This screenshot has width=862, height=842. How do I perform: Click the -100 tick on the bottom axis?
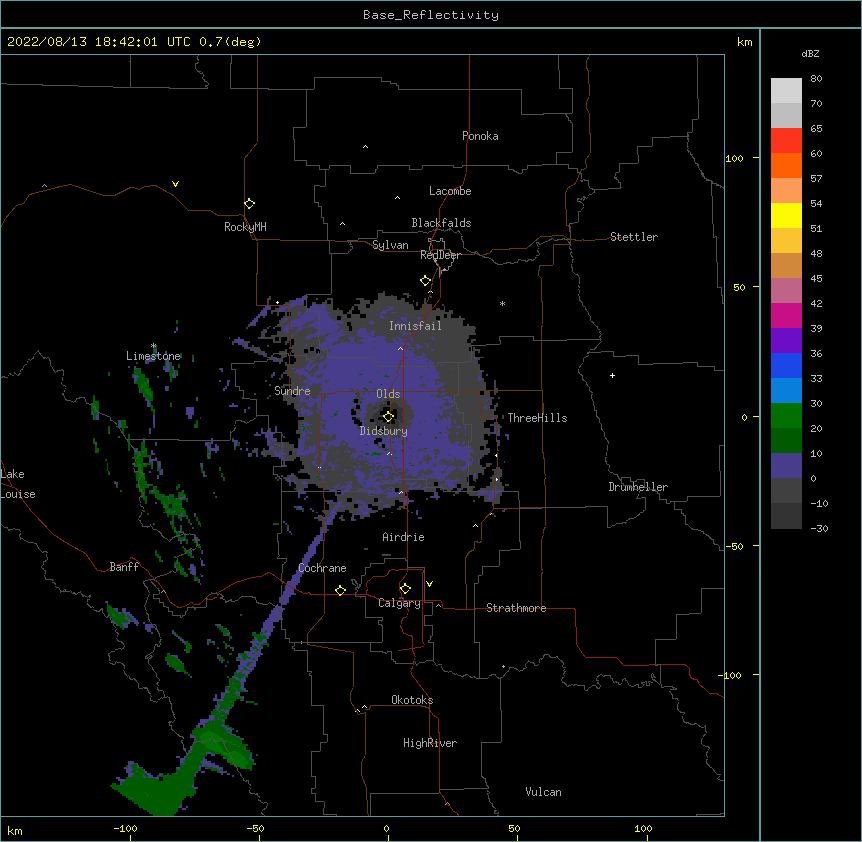point(125,828)
